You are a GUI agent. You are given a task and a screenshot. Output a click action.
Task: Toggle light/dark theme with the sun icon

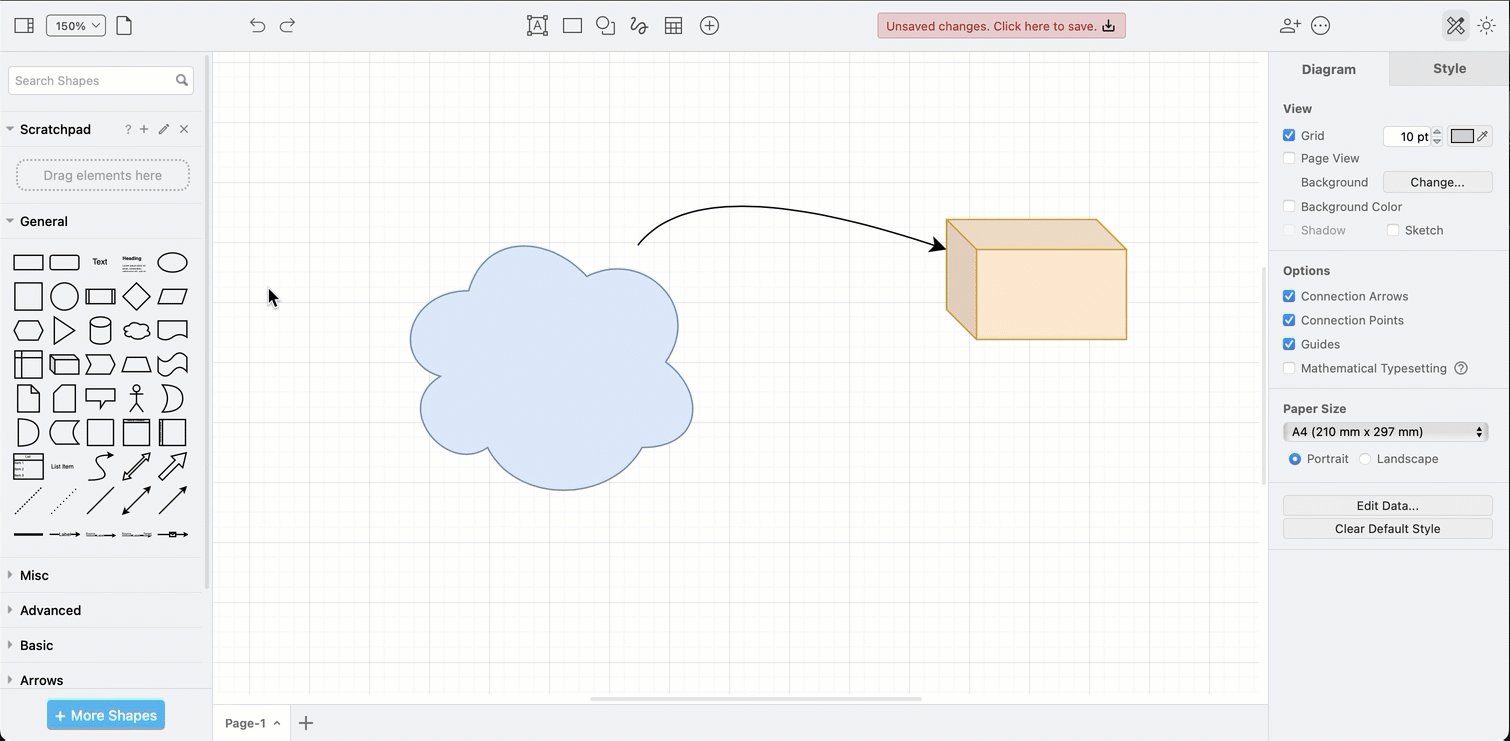(1487, 25)
